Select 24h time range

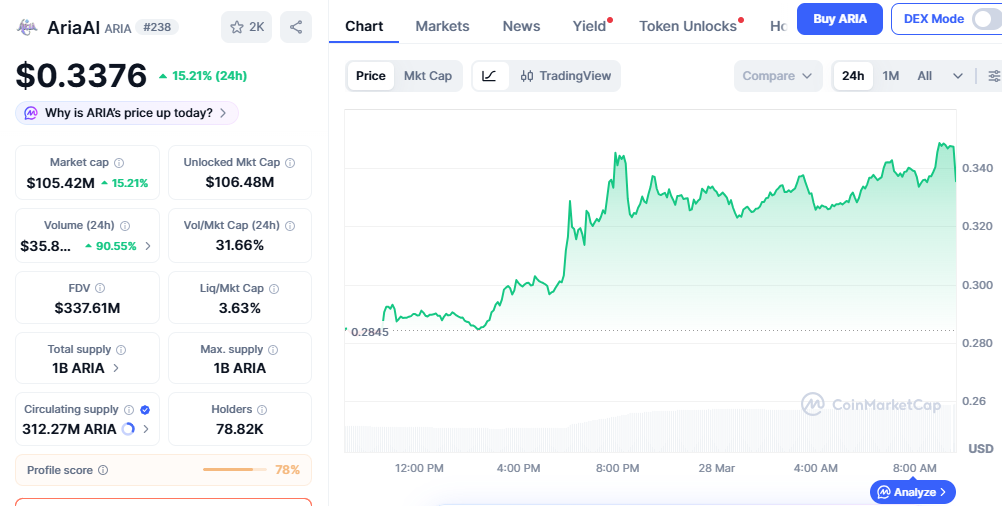pos(853,76)
